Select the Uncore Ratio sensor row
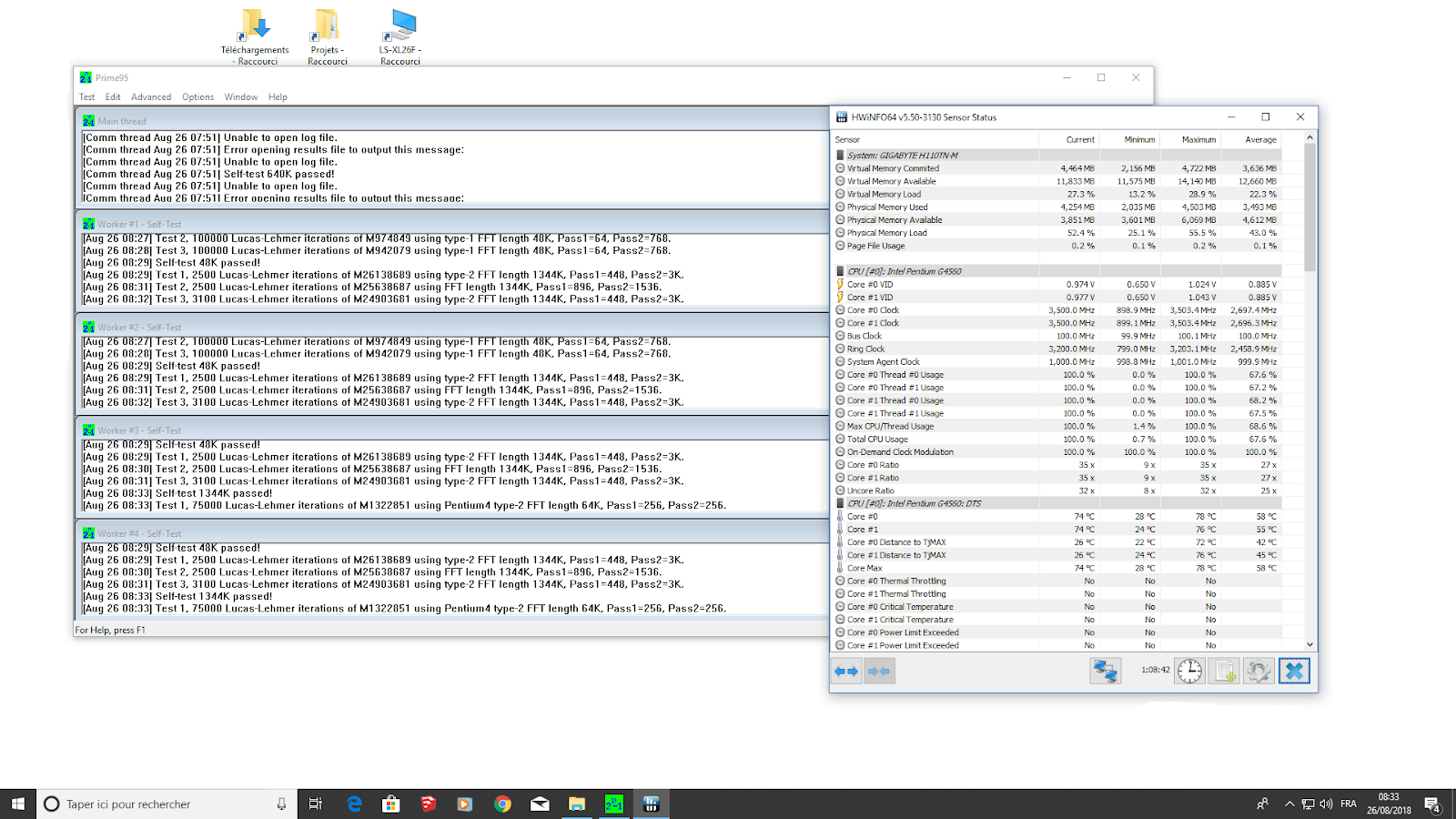Viewport: 1456px width, 819px height. (1057, 490)
